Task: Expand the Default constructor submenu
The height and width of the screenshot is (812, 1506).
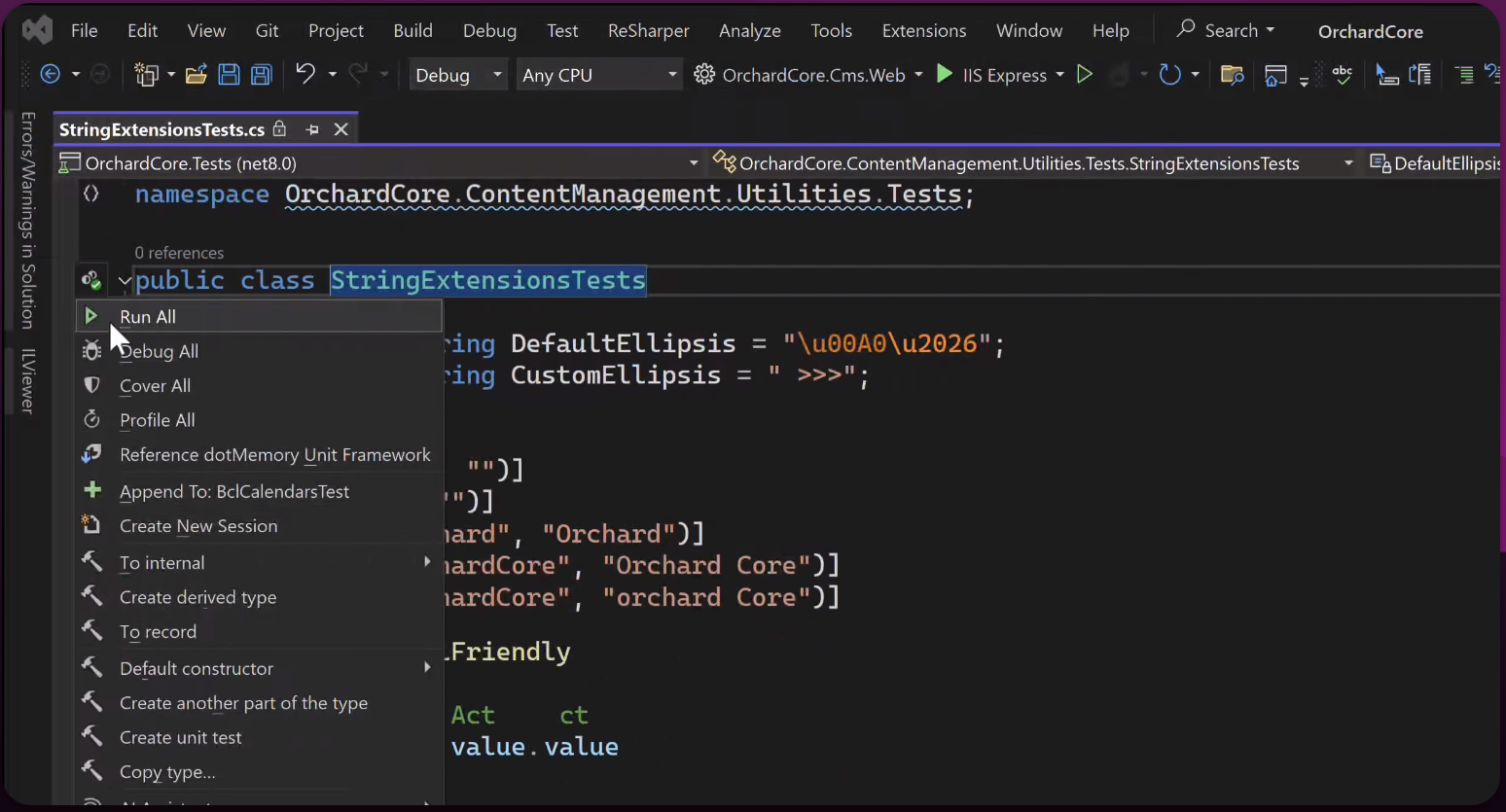Action: click(x=259, y=668)
